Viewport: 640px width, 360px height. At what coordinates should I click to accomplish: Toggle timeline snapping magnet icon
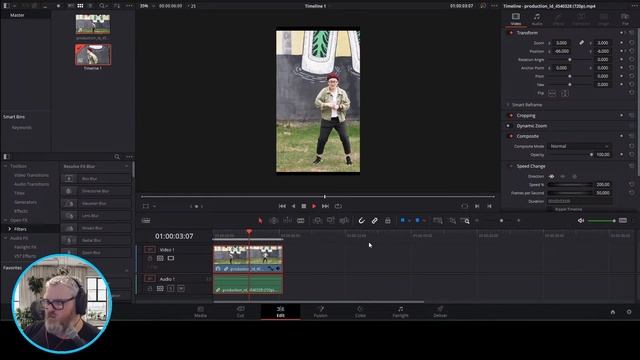pos(361,221)
